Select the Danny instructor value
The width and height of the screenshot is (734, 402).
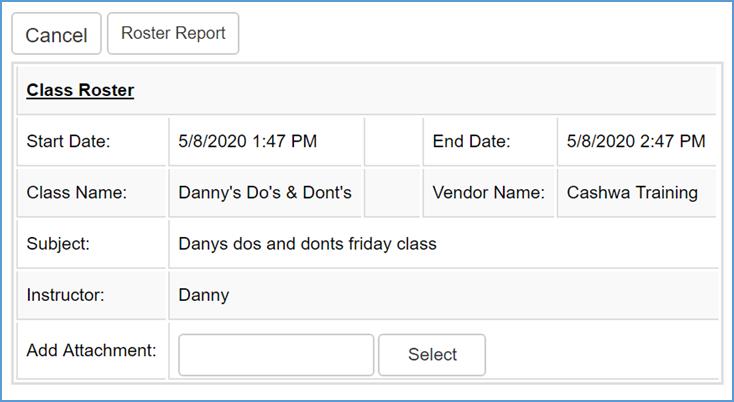[x=203, y=295]
